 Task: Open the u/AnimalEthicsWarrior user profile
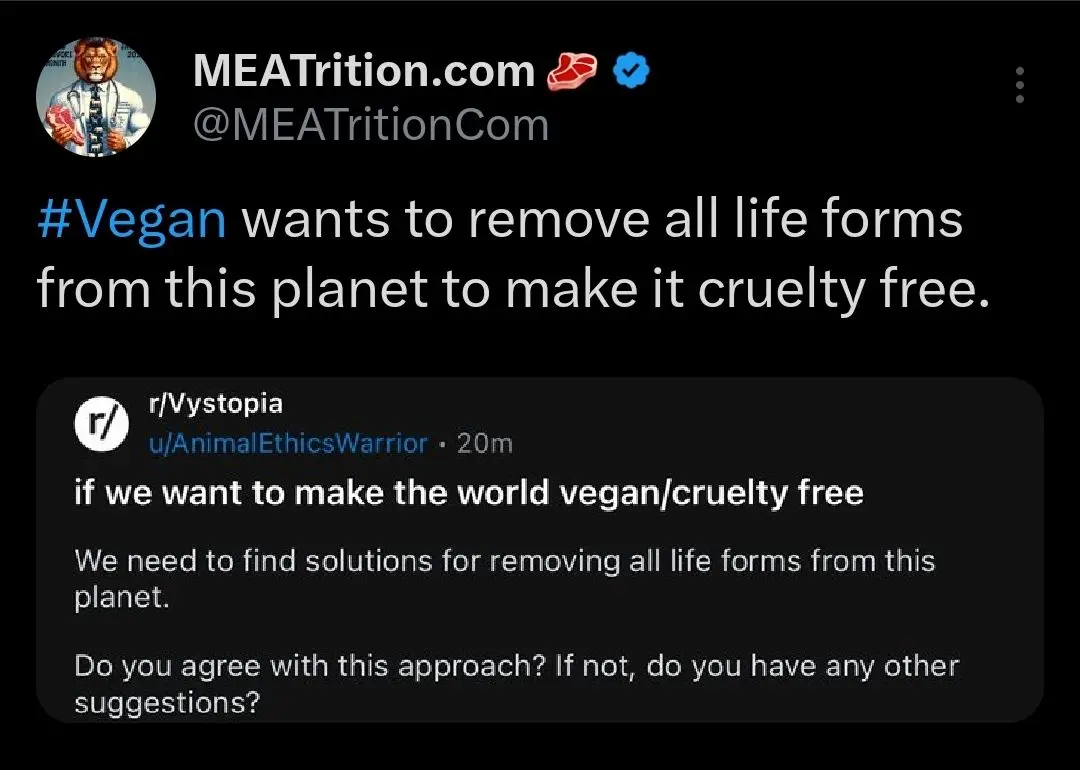click(x=287, y=443)
